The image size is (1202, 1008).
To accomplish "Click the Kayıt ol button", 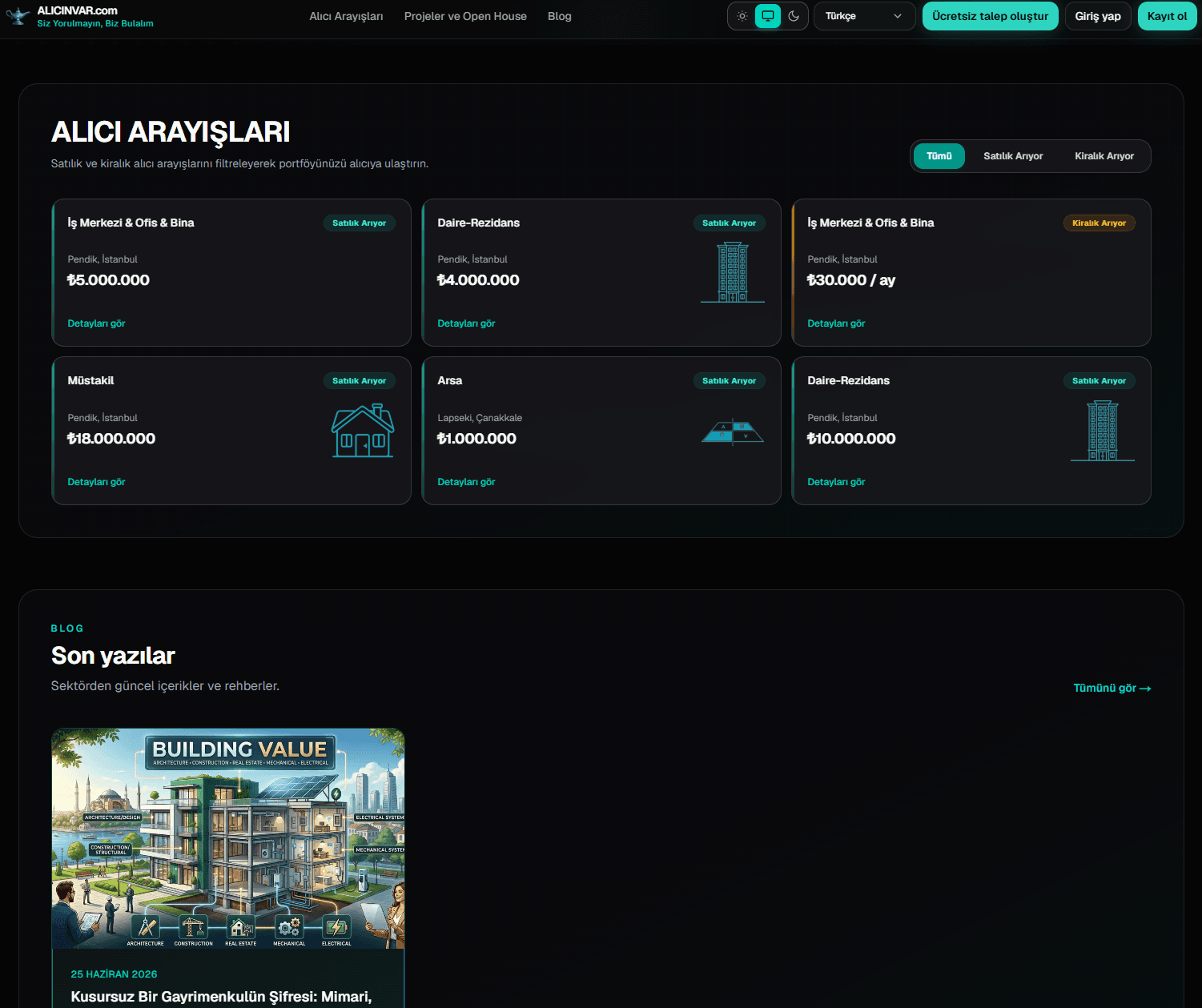I will coord(1167,16).
